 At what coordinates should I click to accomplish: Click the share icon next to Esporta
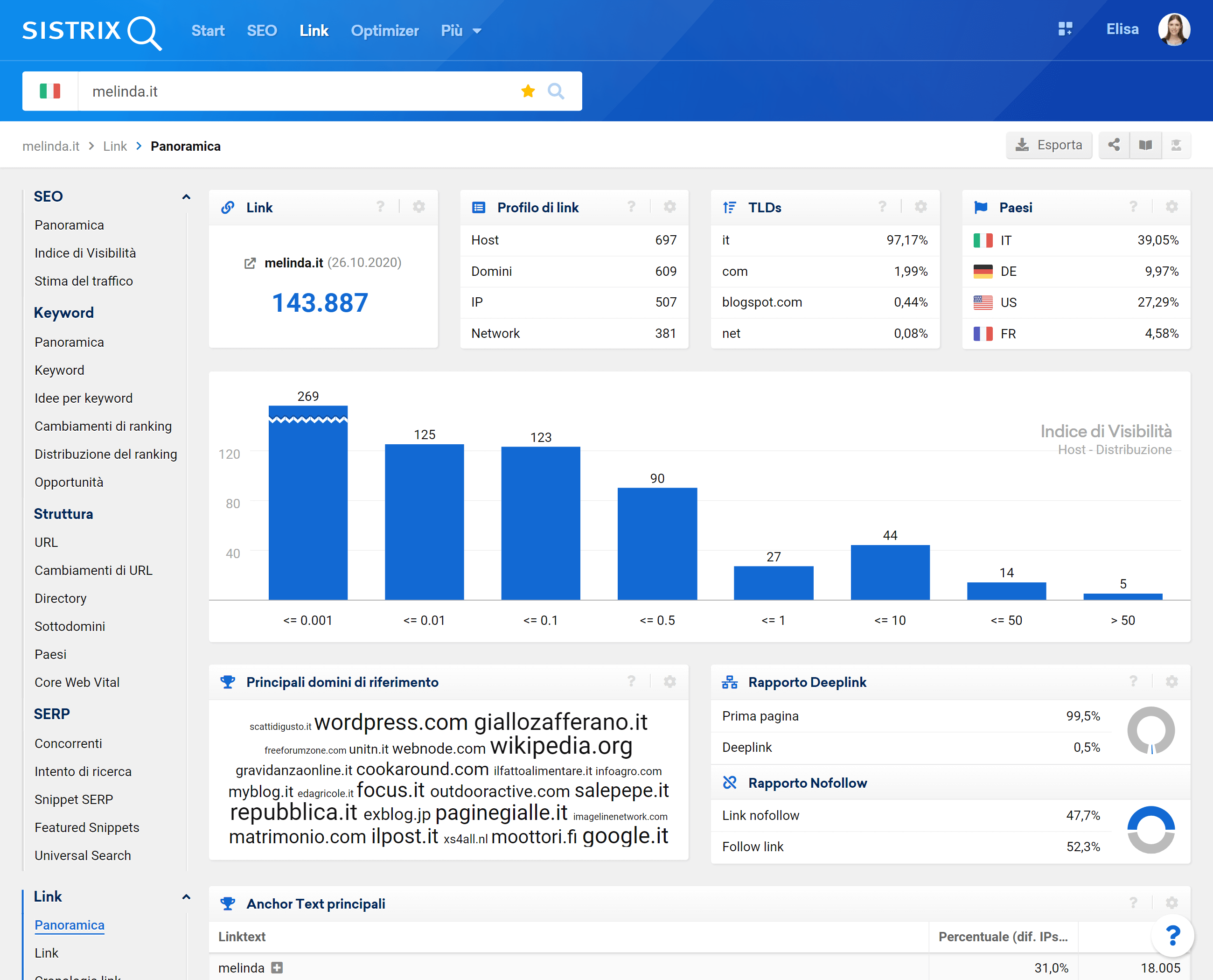pyautogui.click(x=1113, y=146)
